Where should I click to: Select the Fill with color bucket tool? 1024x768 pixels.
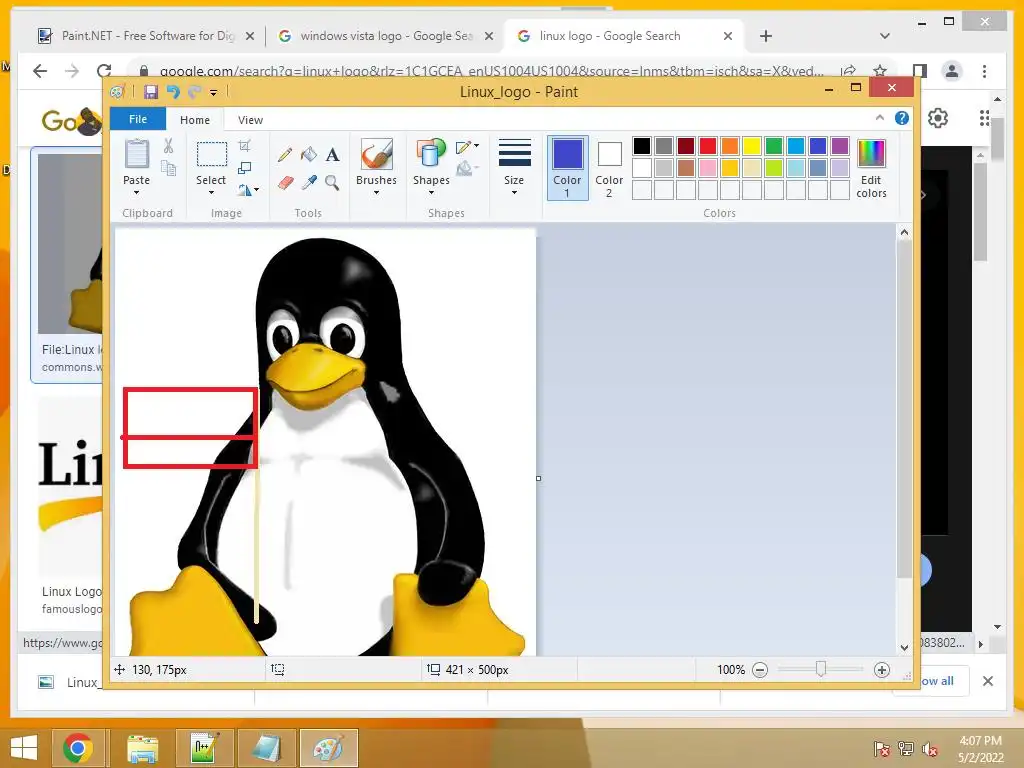[x=308, y=155]
